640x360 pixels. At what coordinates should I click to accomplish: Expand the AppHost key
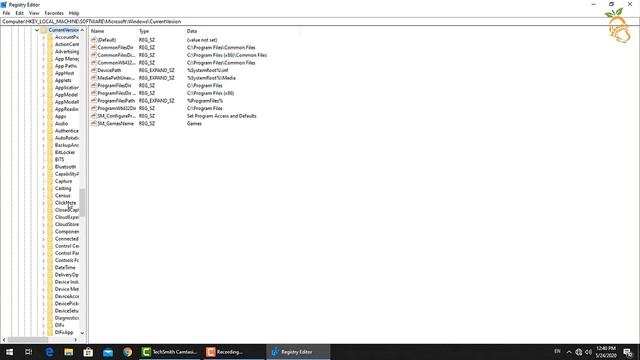[44, 73]
